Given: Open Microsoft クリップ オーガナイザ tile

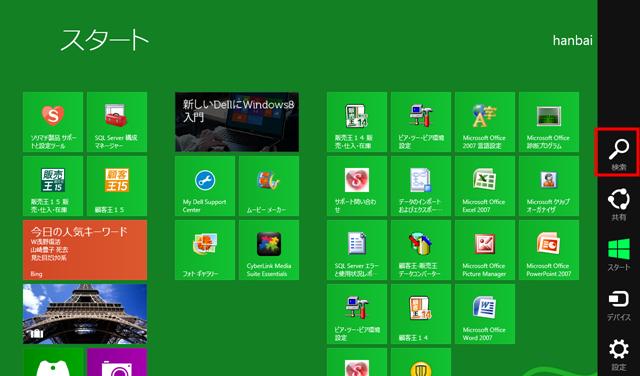Looking at the screenshot, I should [x=549, y=186].
